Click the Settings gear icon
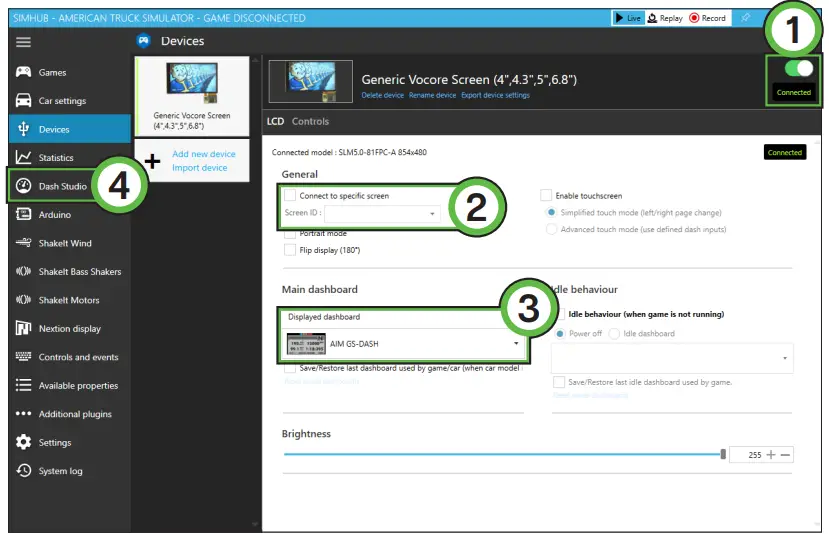The width and height of the screenshot is (829, 534). coord(23,442)
